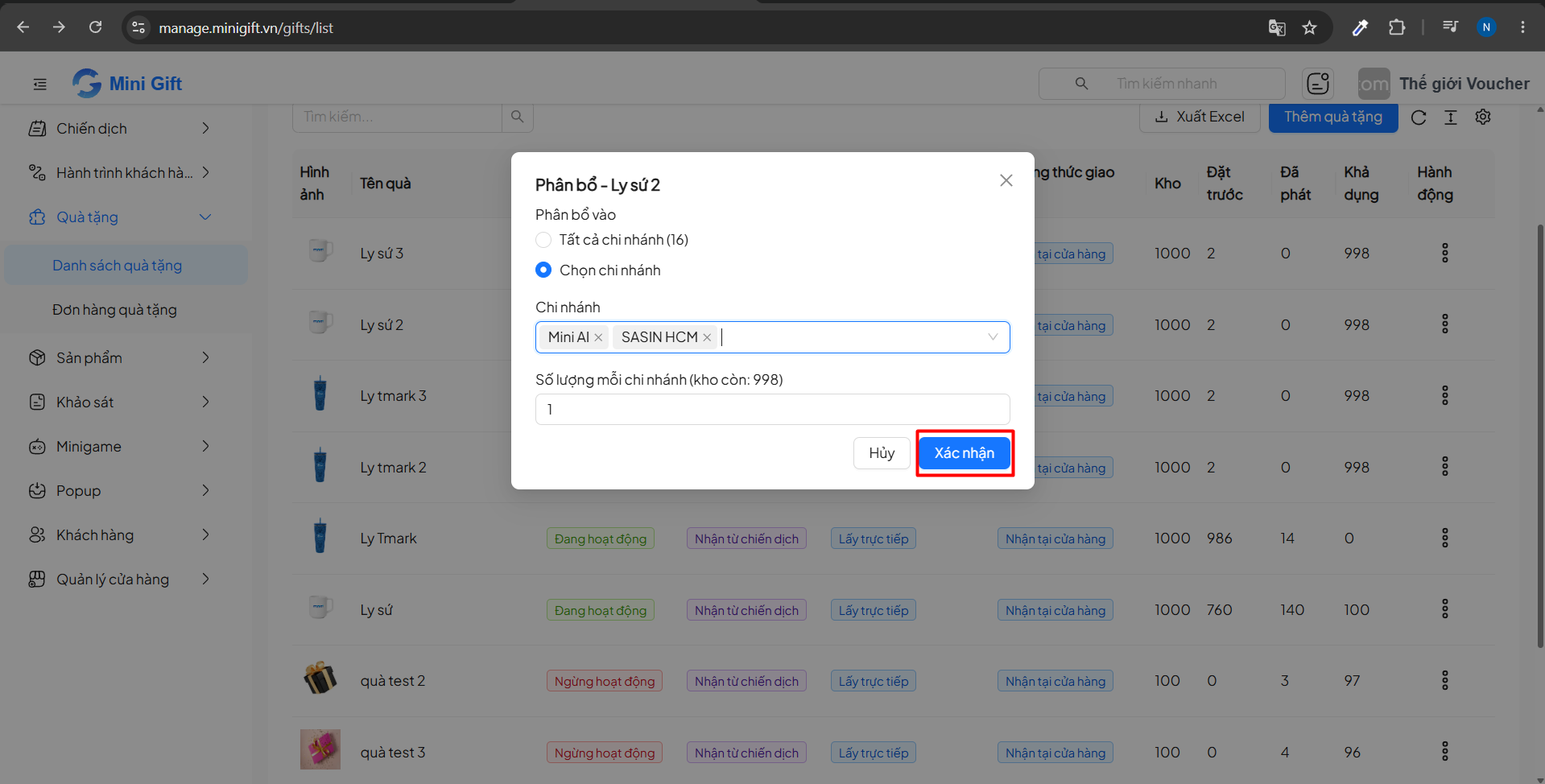Open Thế giới Voucher account menu

tap(1444, 84)
